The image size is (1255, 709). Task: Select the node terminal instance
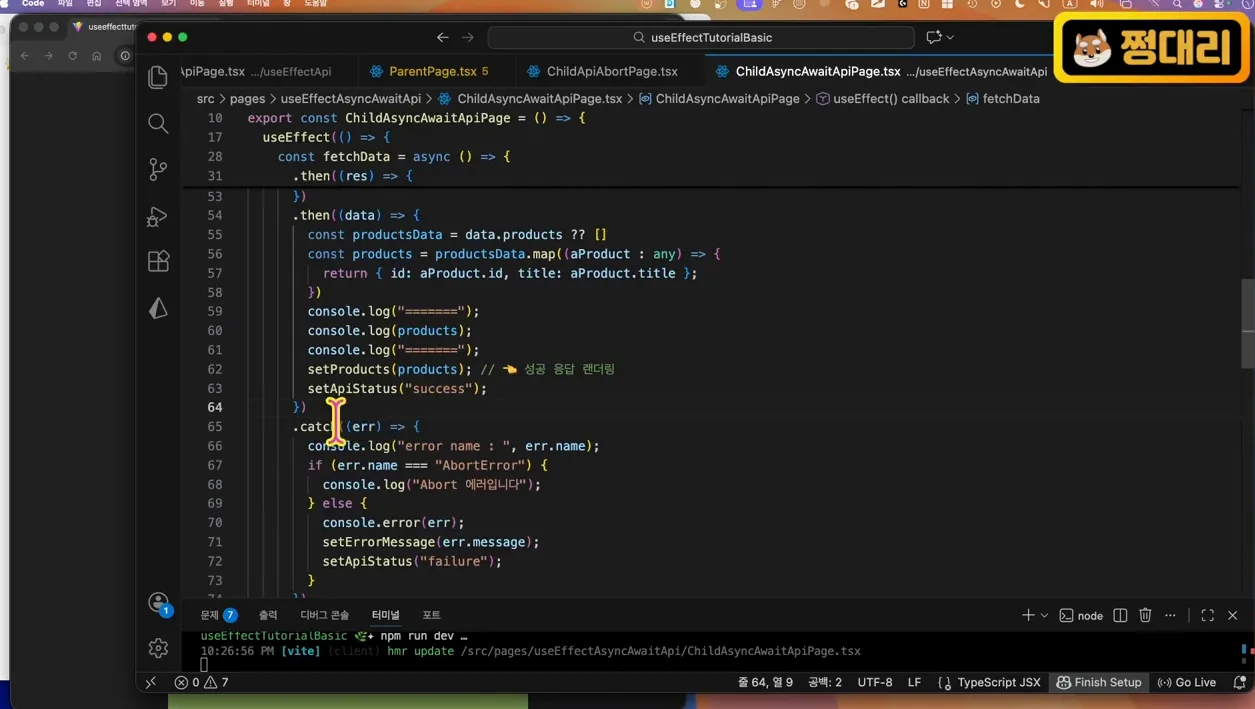click(x=1081, y=615)
